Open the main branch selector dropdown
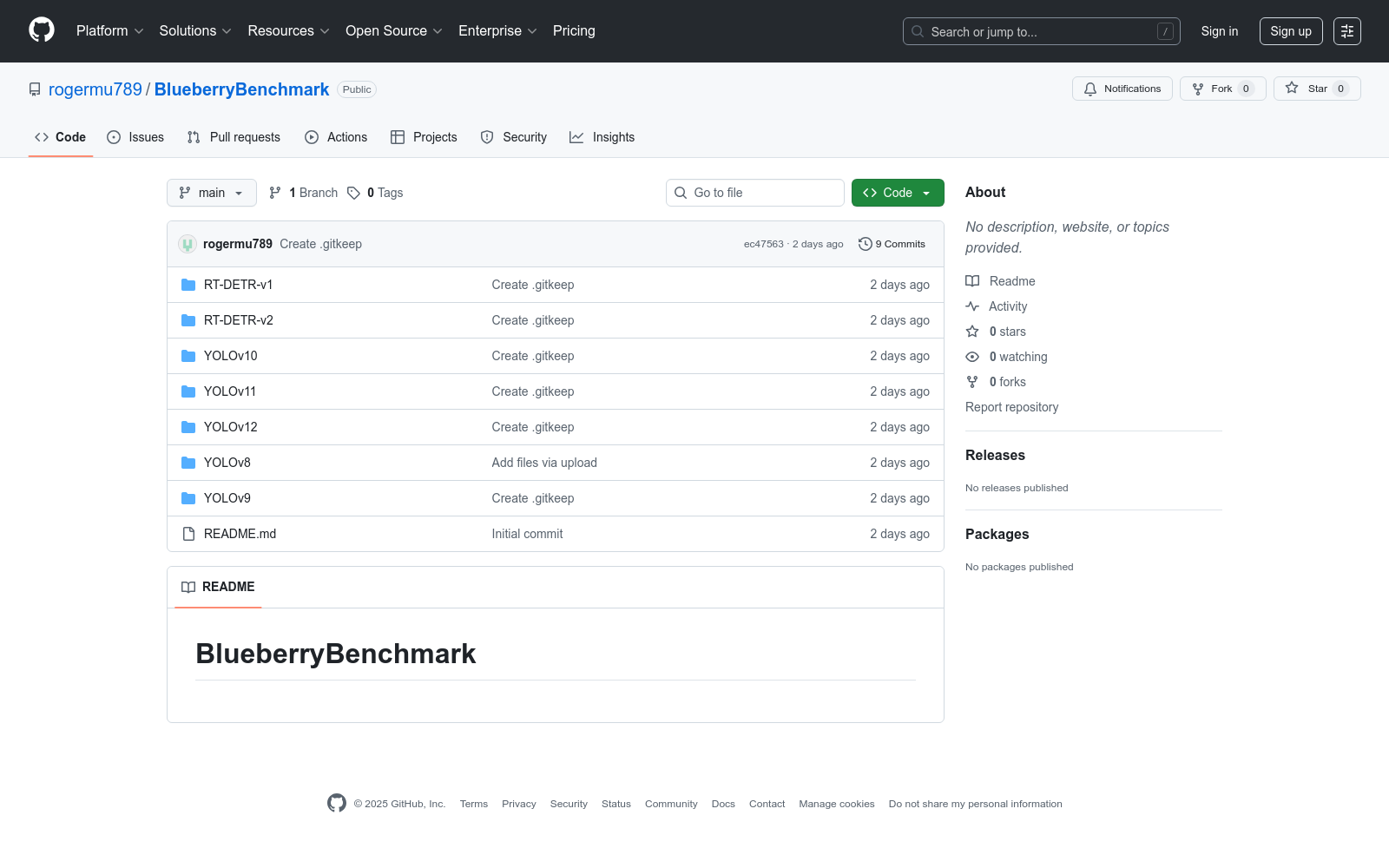This screenshot has height=868, width=1389. [x=212, y=193]
